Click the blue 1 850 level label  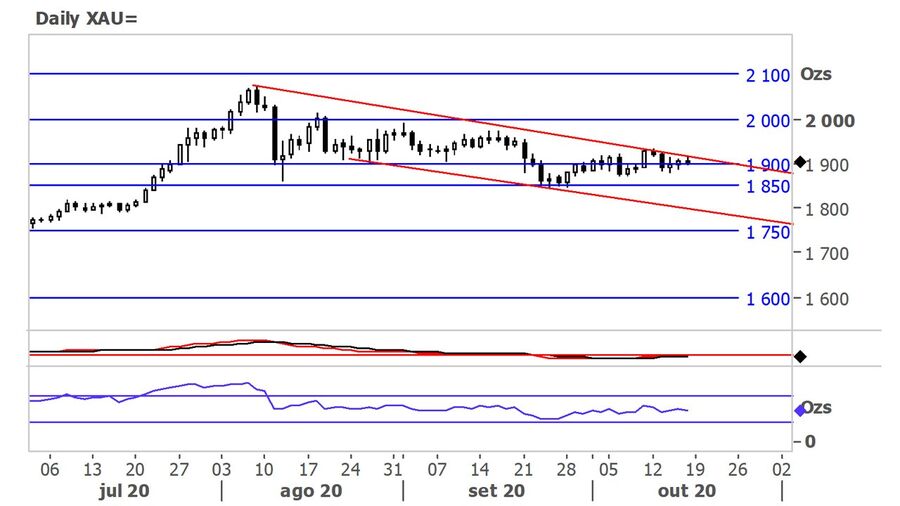[x=768, y=186]
